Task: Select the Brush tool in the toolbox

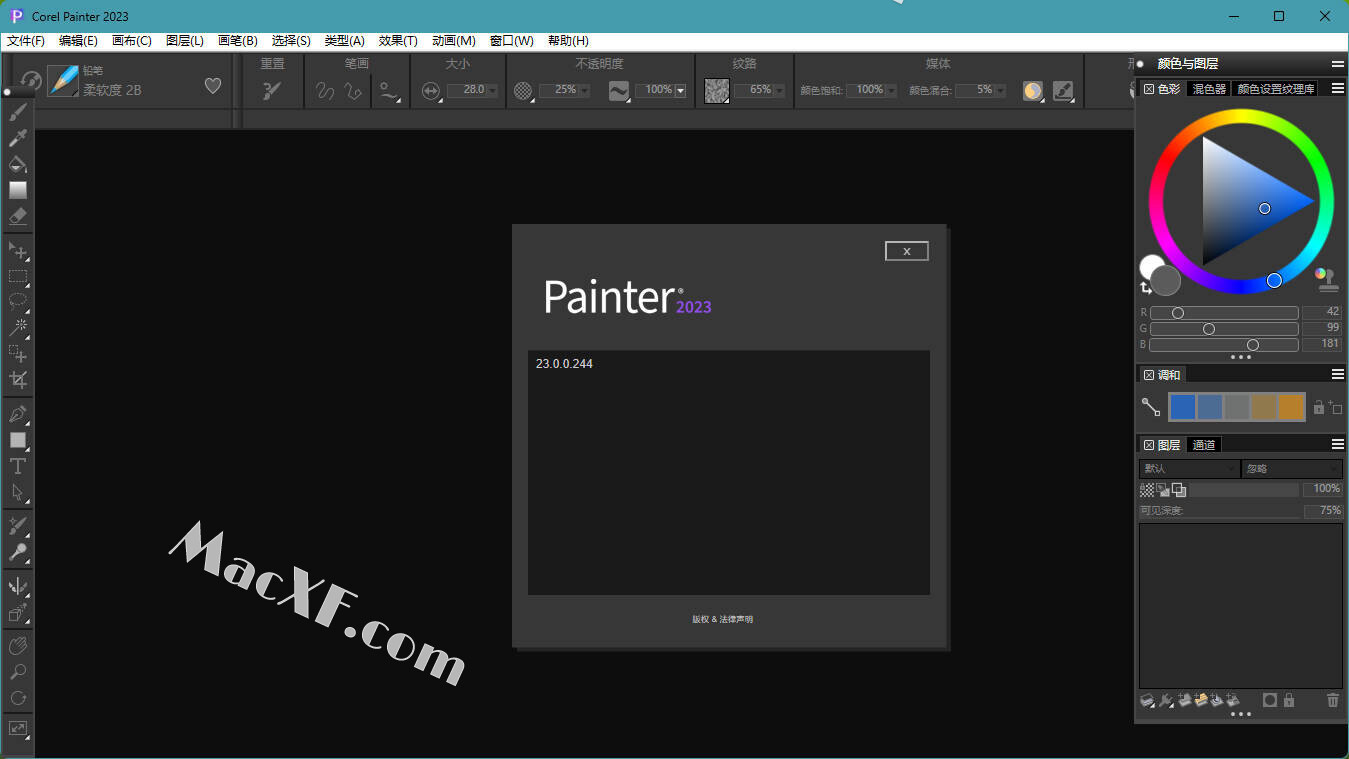Action: 18,112
